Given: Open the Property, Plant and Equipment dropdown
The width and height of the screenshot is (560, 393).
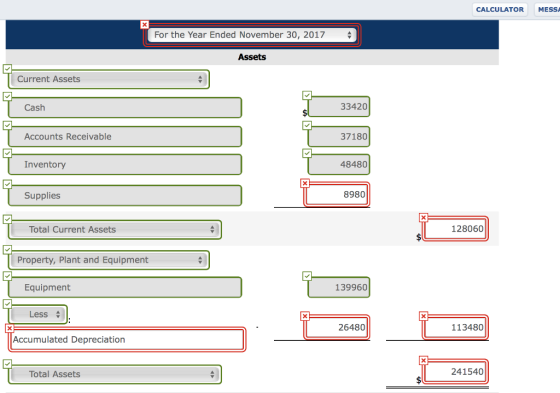Looking at the screenshot, I should point(109,260).
